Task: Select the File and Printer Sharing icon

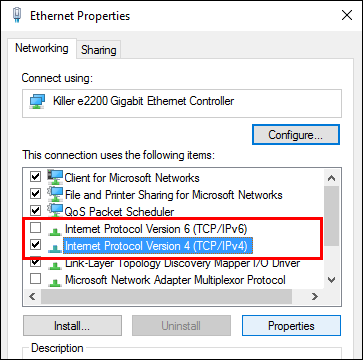Action: click(x=55, y=194)
